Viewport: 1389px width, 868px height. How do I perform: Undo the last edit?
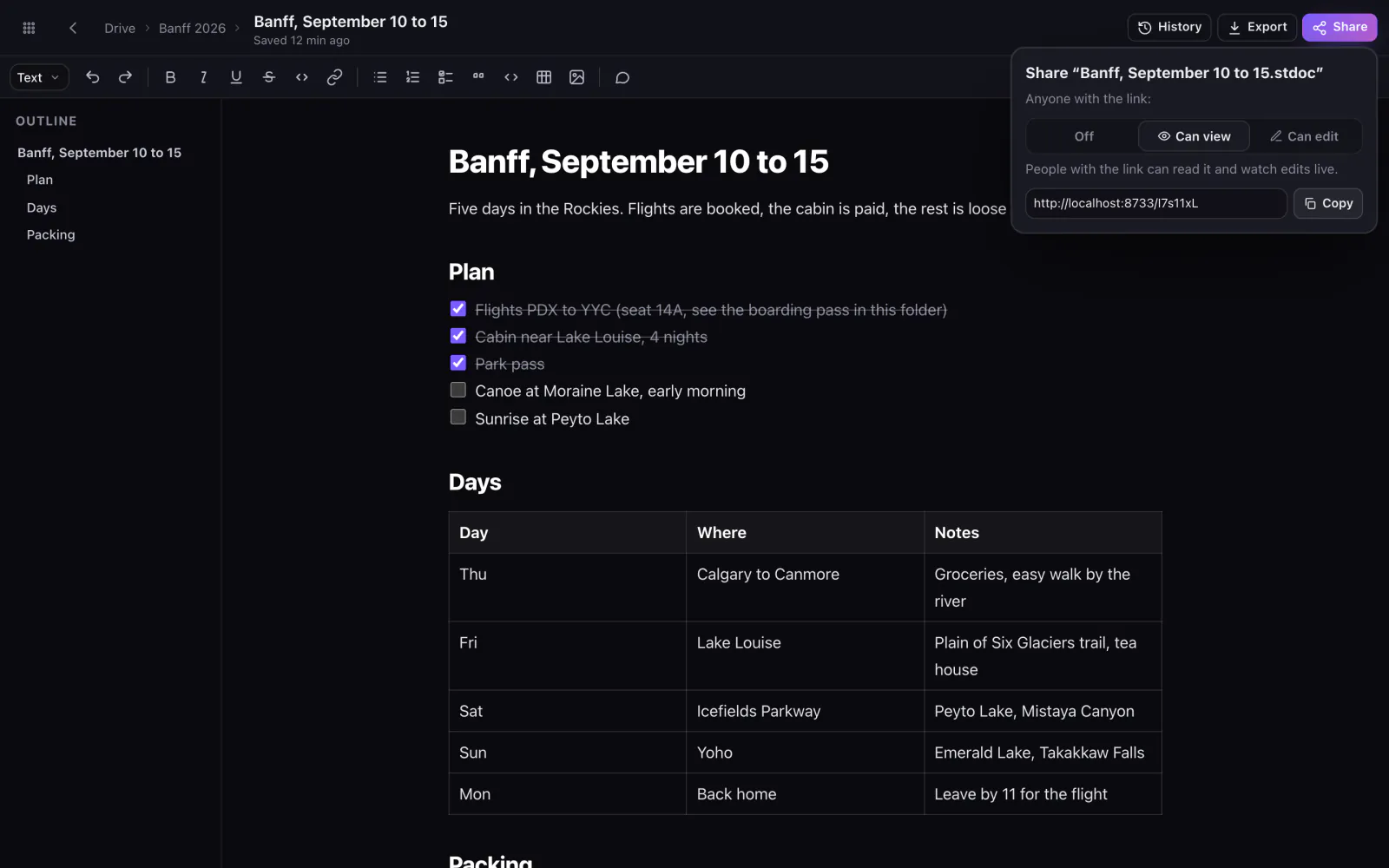coord(93,77)
